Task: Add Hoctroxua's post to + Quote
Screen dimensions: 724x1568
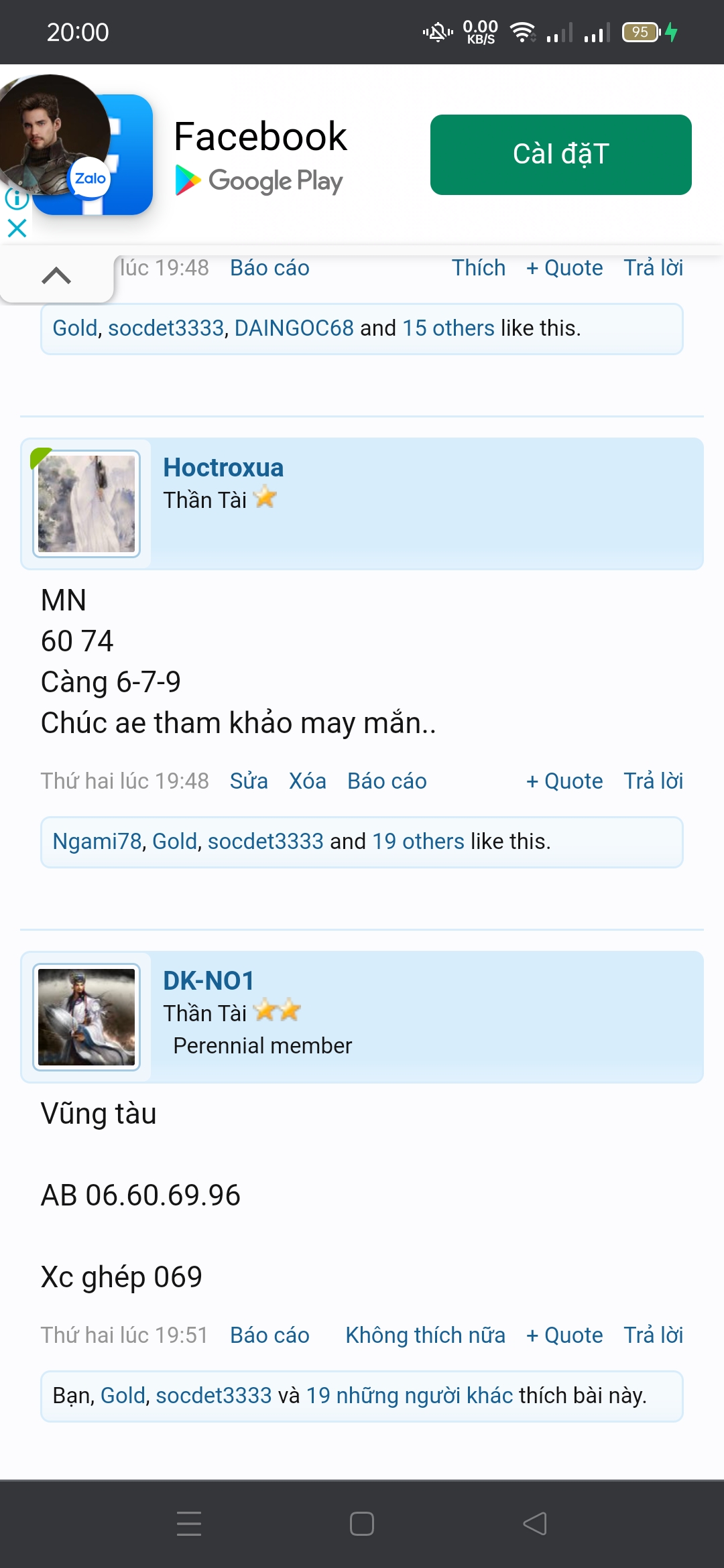Action: tap(564, 781)
